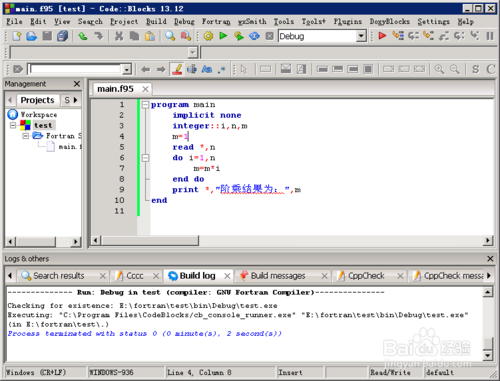Start debugging with the red arrow icon

pyautogui.click(x=382, y=36)
